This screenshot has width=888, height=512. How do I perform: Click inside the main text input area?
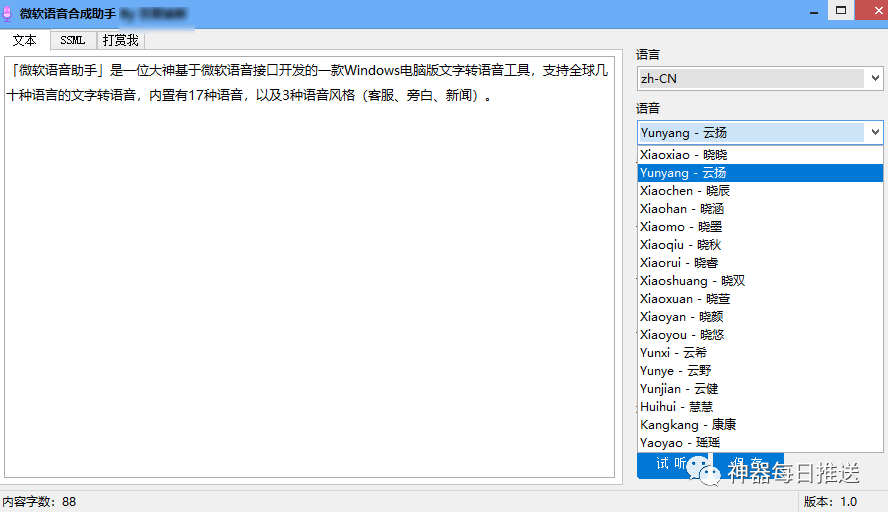pos(309,267)
